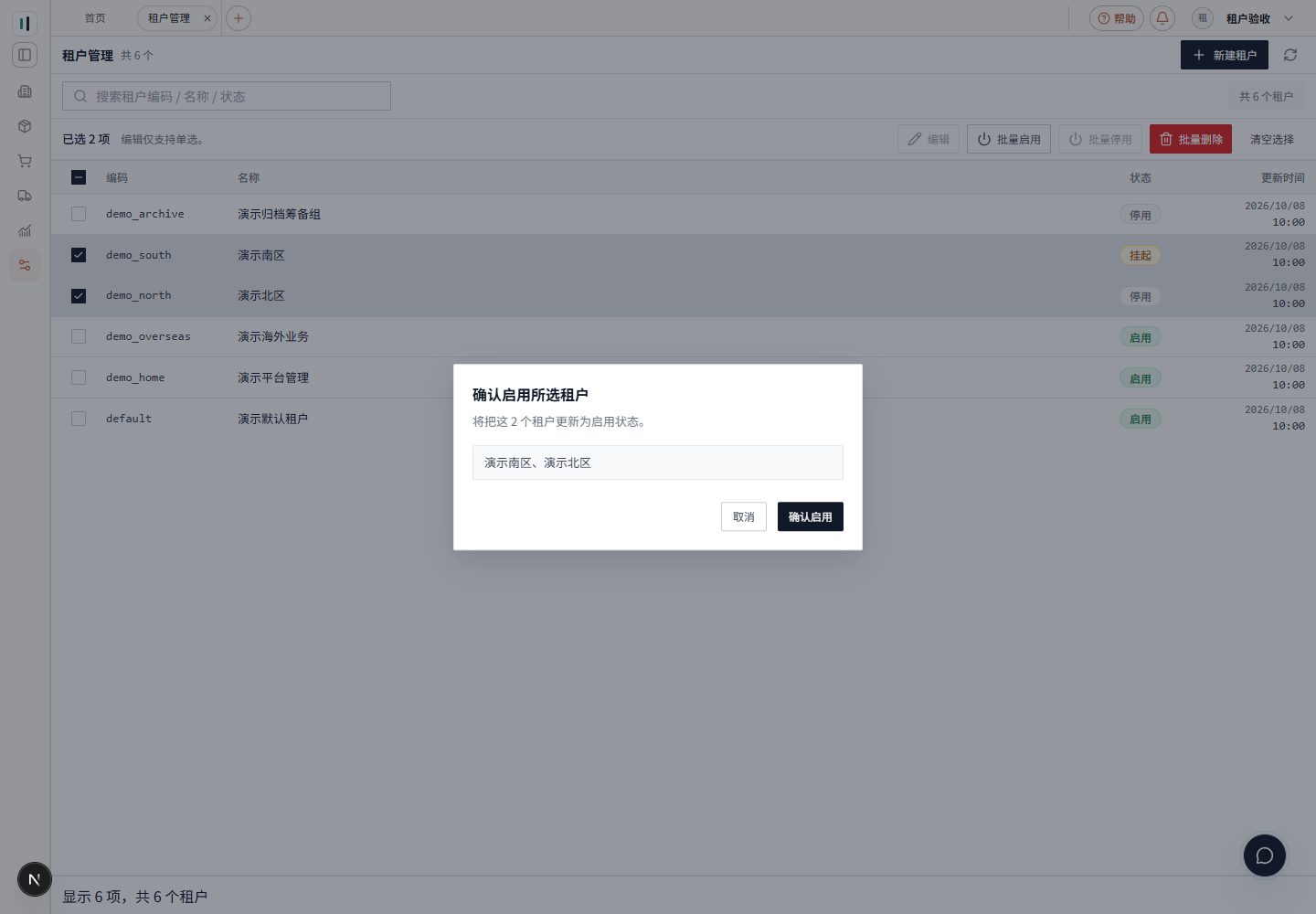The width and height of the screenshot is (1316, 914).
Task: Click the magnifier icon in search box
Action: pyautogui.click(x=80, y=96)
